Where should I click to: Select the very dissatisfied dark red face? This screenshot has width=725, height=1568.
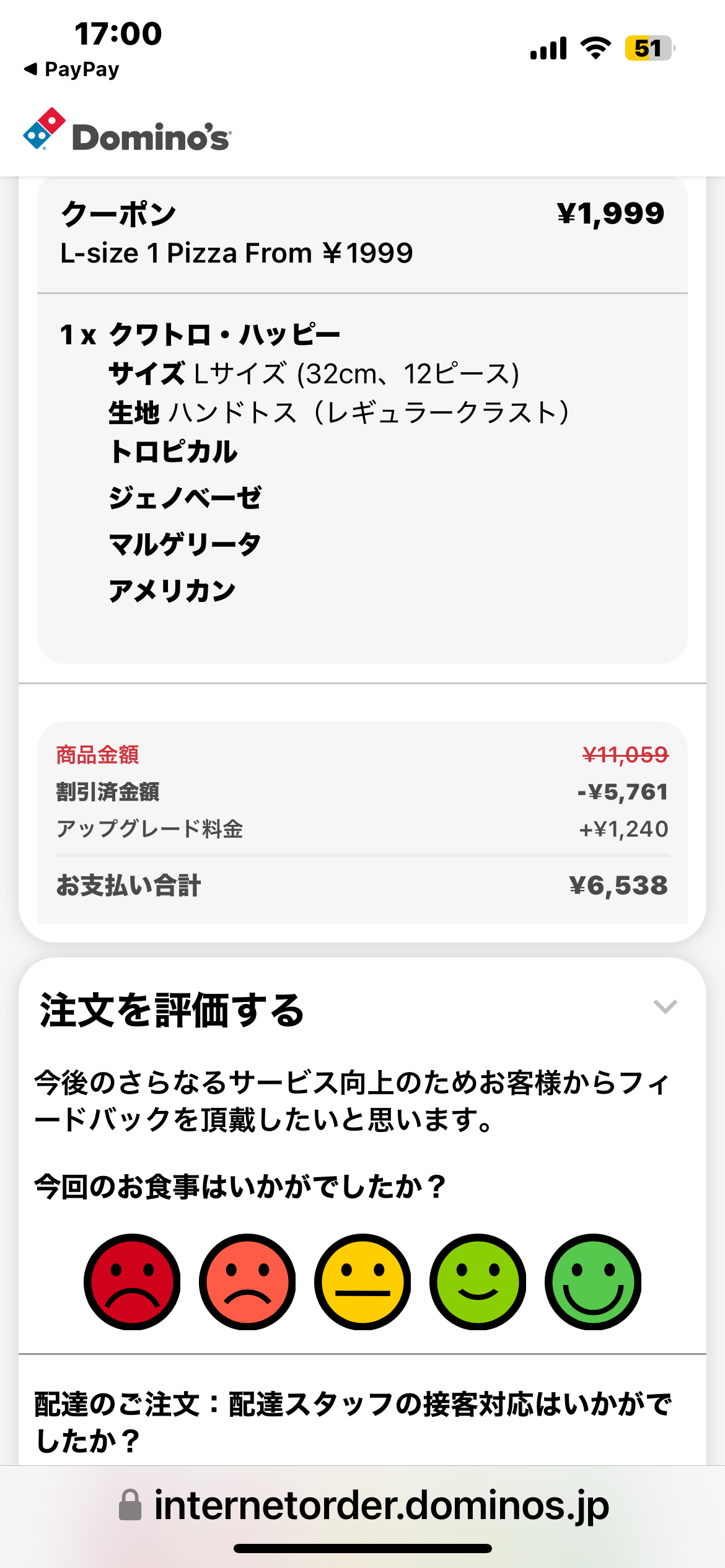132,1281
